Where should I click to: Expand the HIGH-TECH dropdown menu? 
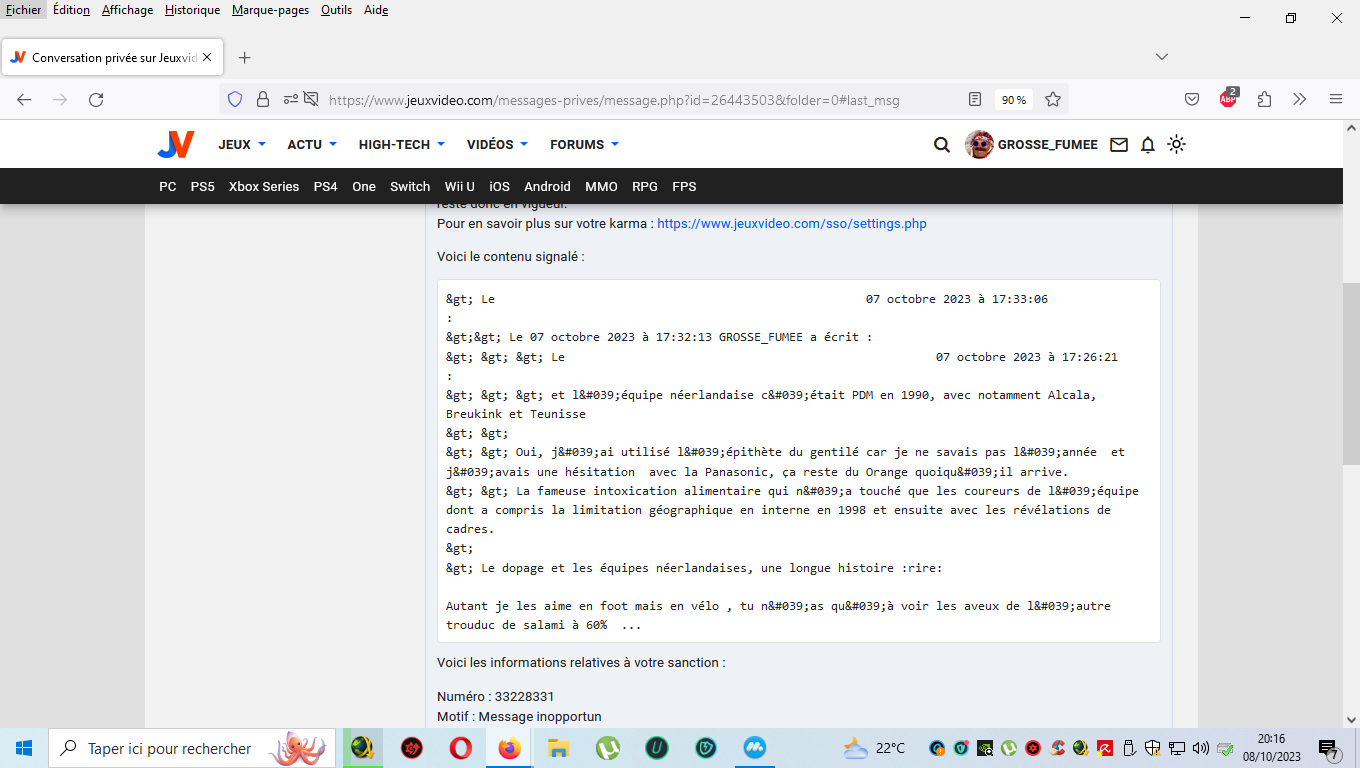point(401,145)
